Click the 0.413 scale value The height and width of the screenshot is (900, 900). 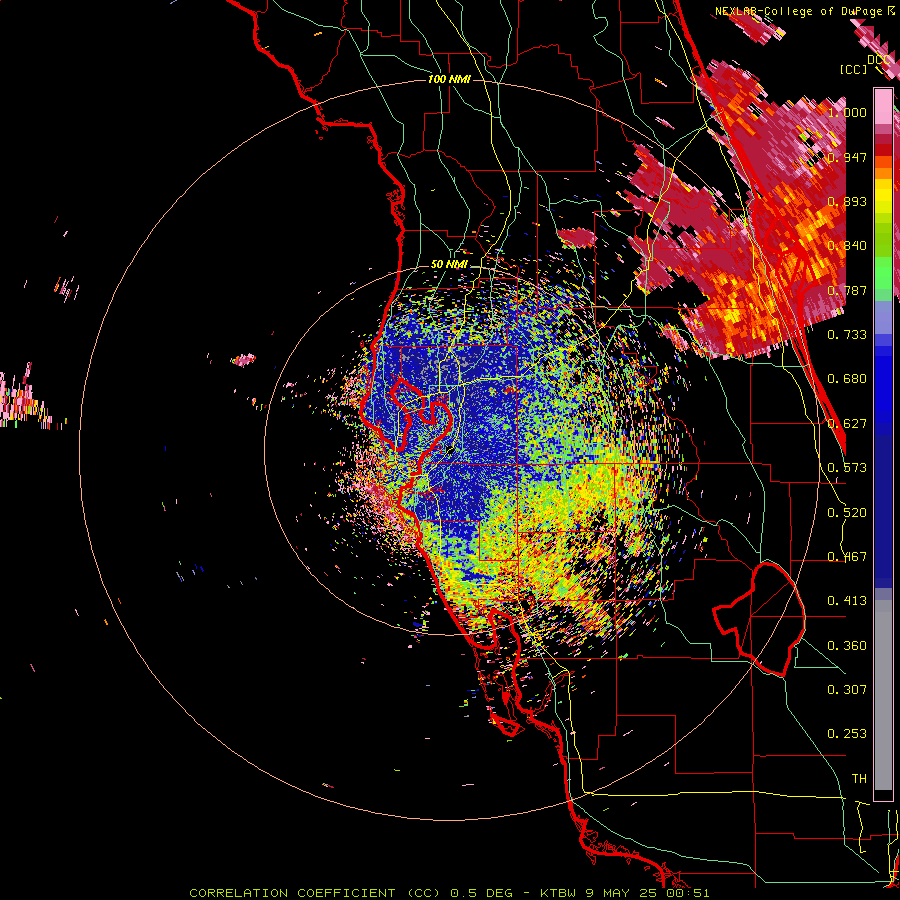[x=847, y=600]
